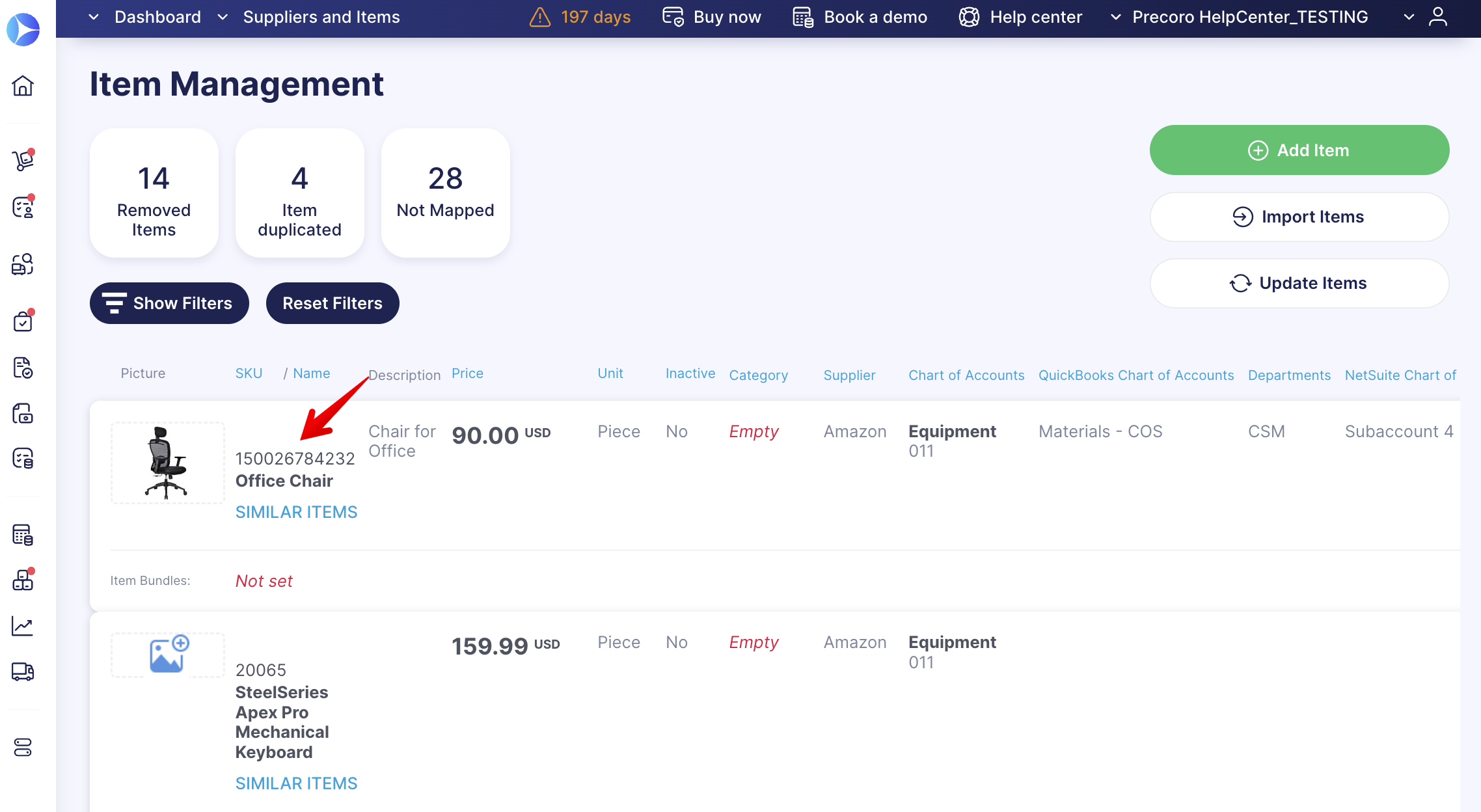
Task: Click the Reset Filters button
Action: [x=333, y=303]
